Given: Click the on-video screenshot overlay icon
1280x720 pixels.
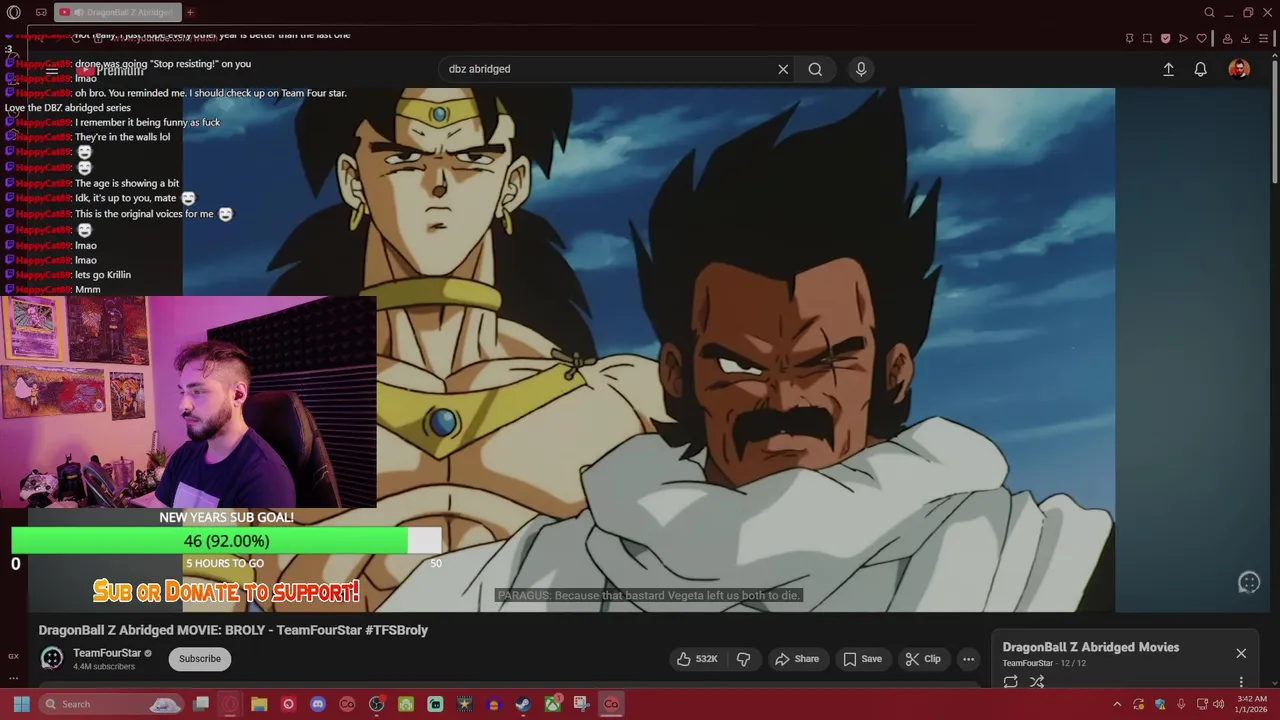Looking at the screenshot, I should click(x=1249, y=583).
